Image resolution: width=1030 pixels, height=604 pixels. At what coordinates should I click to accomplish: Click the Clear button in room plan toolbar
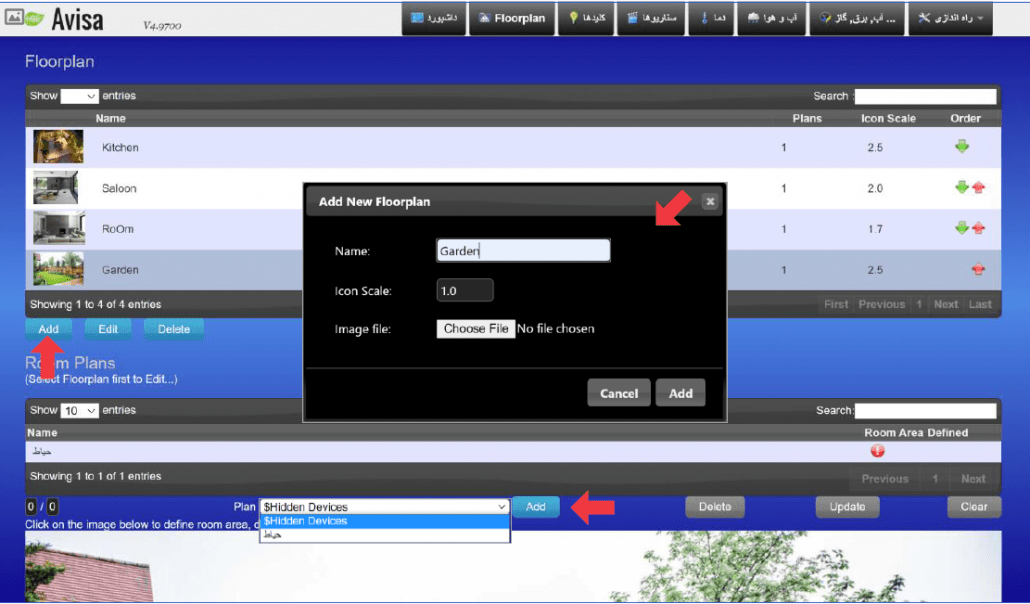pyautogui.click(x=974, y=507)
